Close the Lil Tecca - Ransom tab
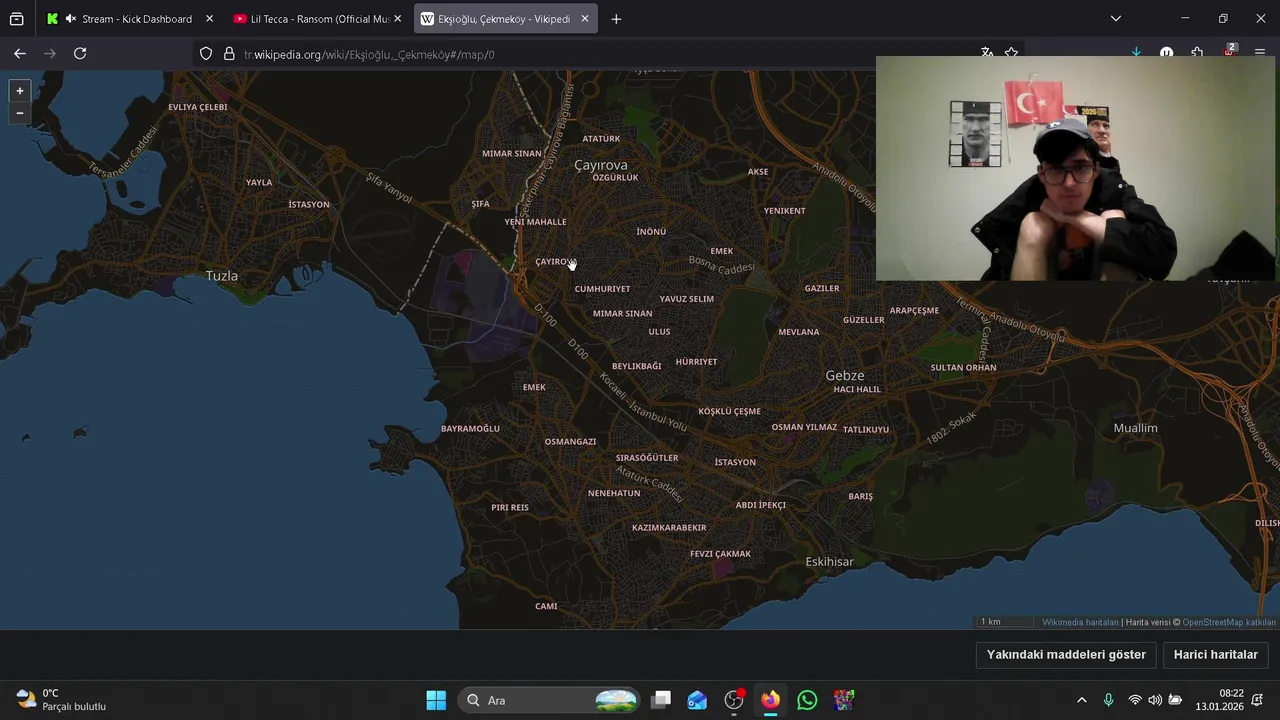Screen dimensions: 1280x720 tap(397, 19)
